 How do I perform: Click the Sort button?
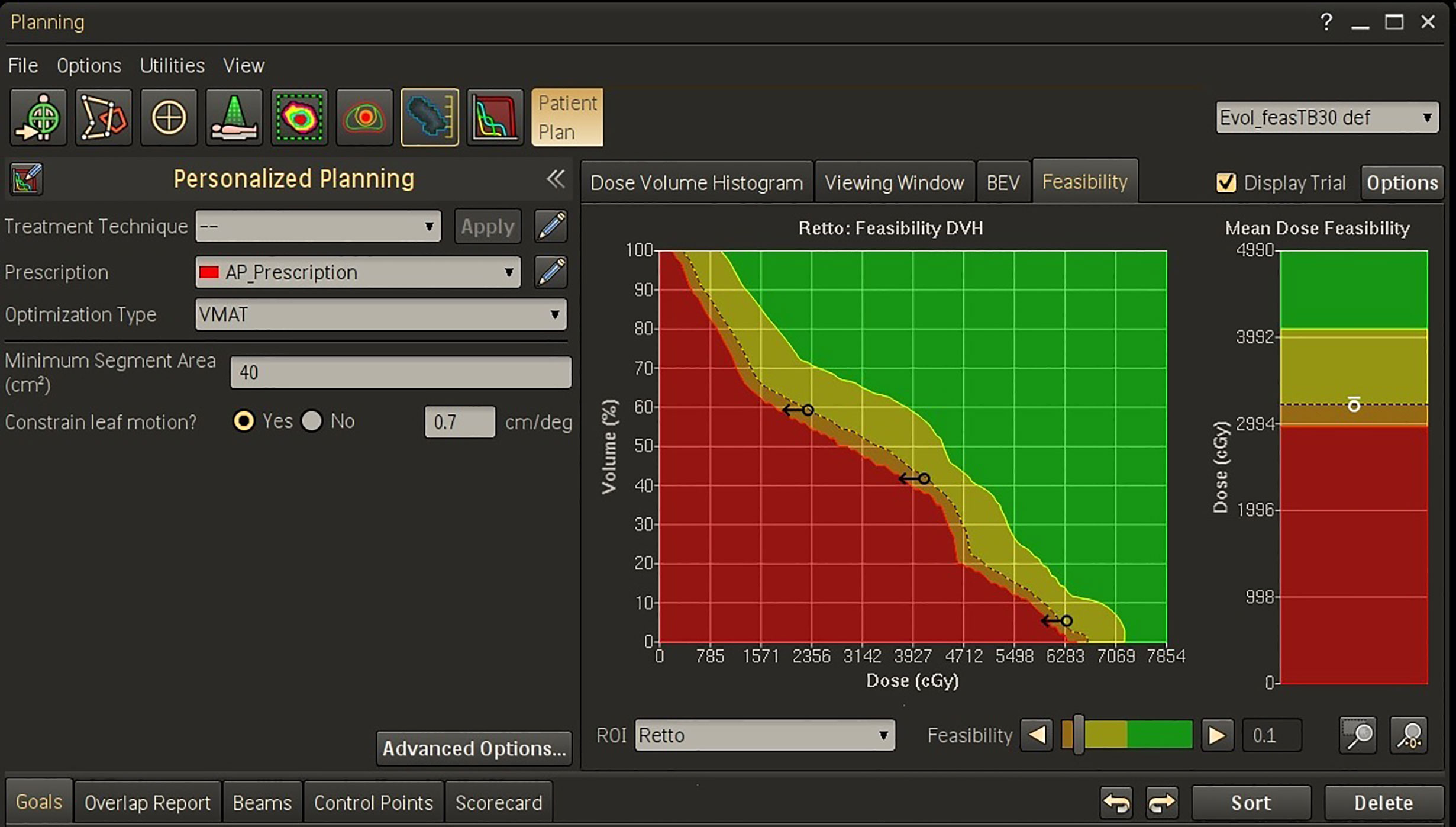[x=1251, y=803]
